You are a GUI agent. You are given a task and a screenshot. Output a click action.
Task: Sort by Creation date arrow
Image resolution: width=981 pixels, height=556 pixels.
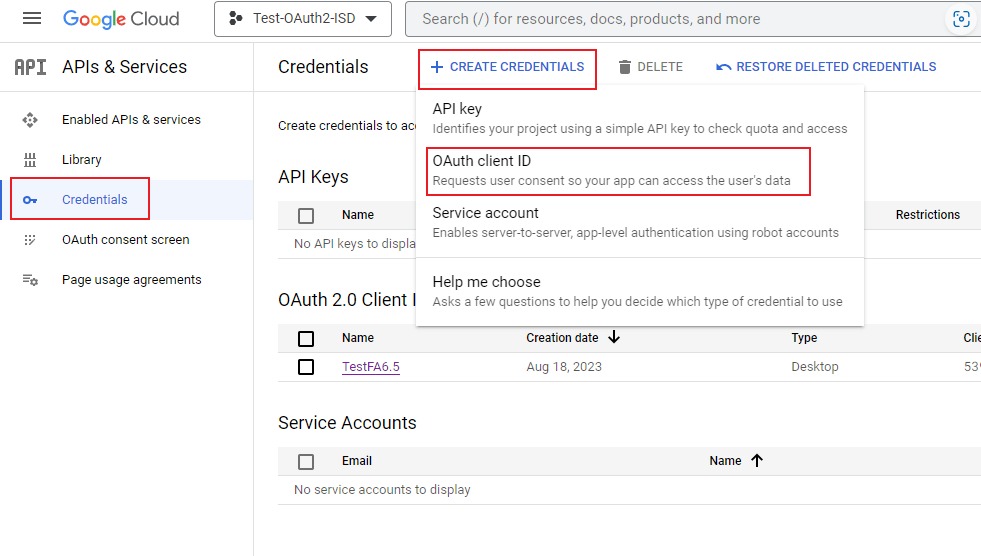coord(614,338)
